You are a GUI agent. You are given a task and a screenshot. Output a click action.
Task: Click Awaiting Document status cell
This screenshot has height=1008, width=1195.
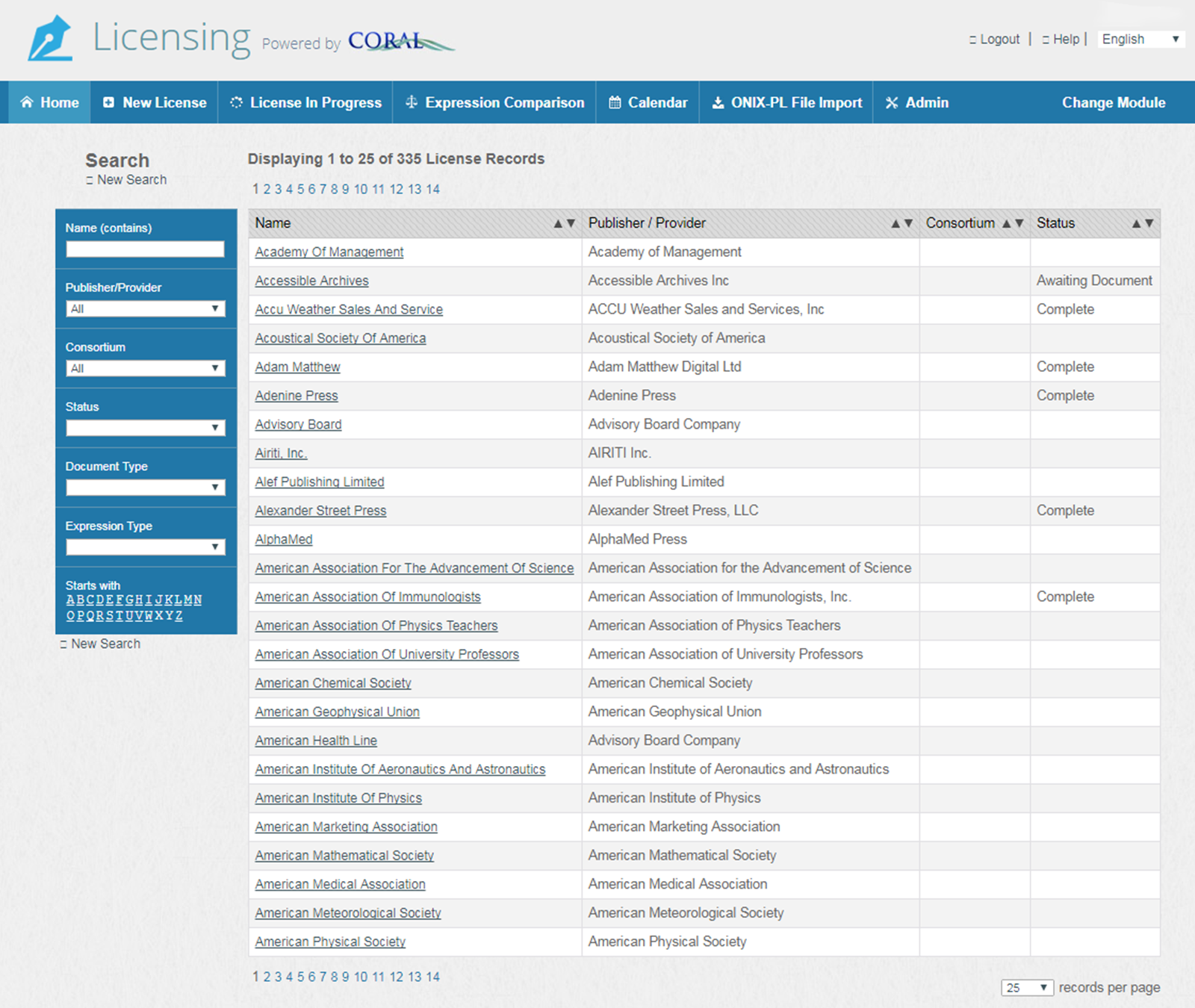click(x=1094, y=281)
